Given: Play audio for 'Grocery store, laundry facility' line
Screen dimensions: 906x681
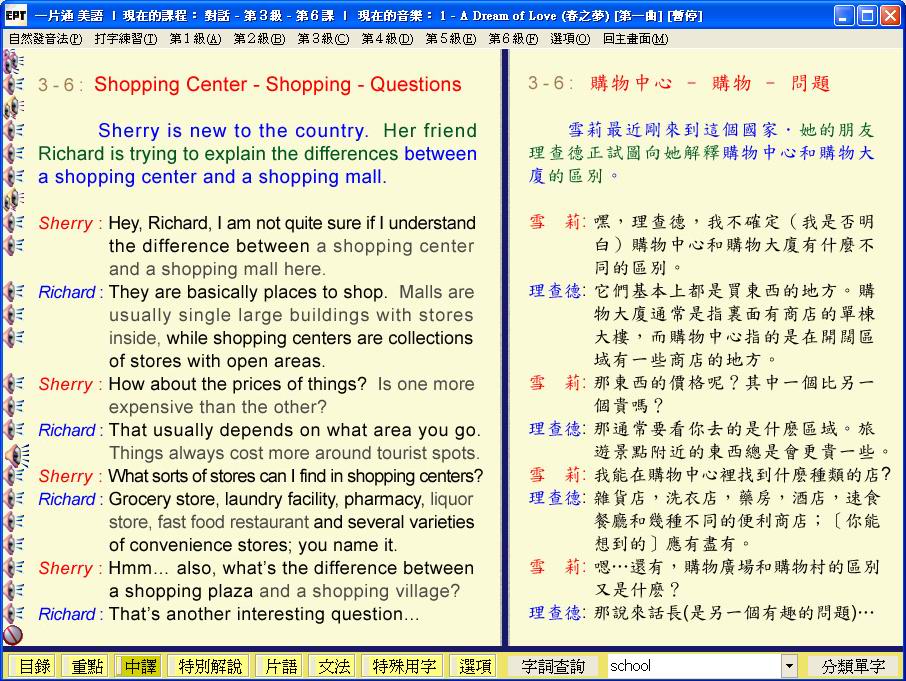Looking at the screenshot, I should coord(14,499).
